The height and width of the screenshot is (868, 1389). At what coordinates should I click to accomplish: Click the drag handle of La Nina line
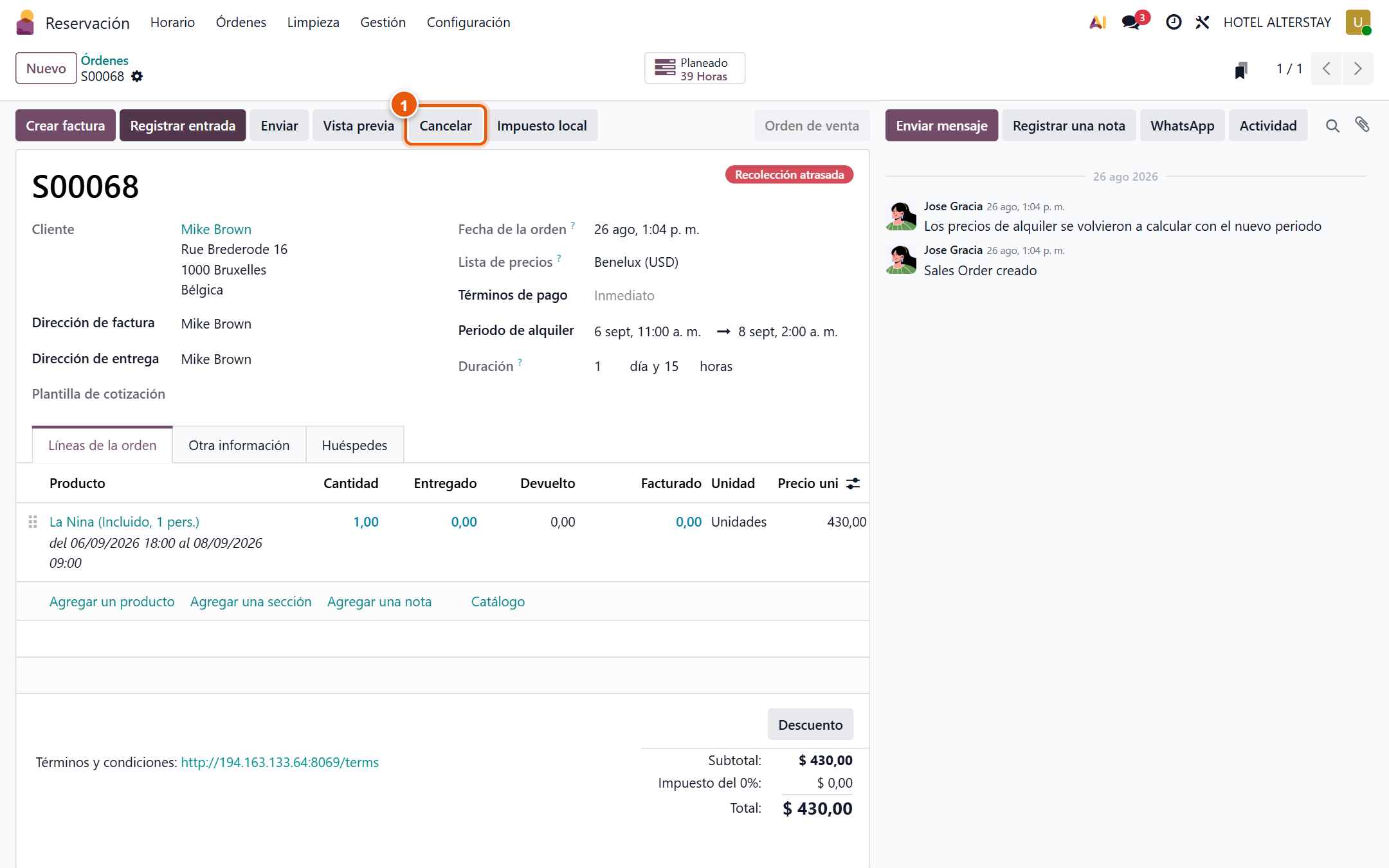click(x=33, y=522)
